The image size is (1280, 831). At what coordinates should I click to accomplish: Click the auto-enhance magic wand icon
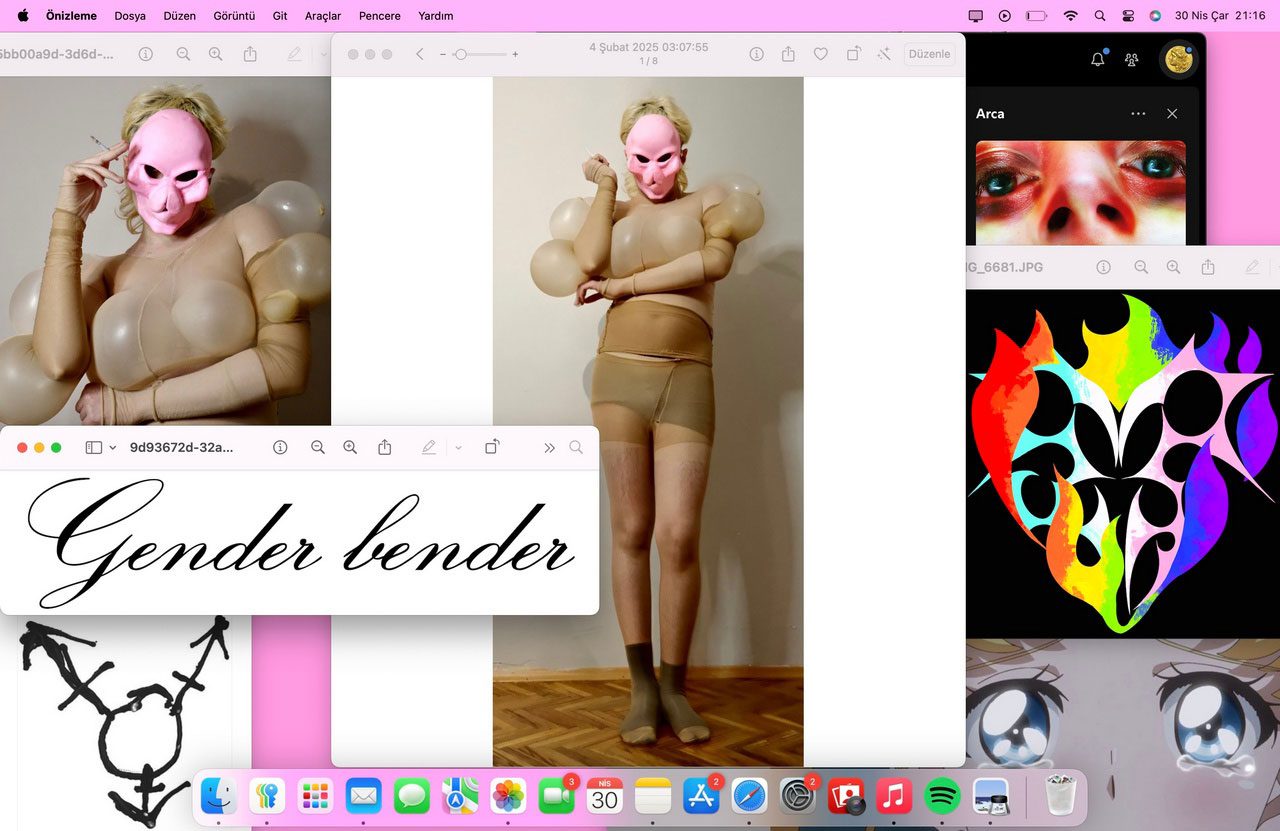tap(884, 54)
